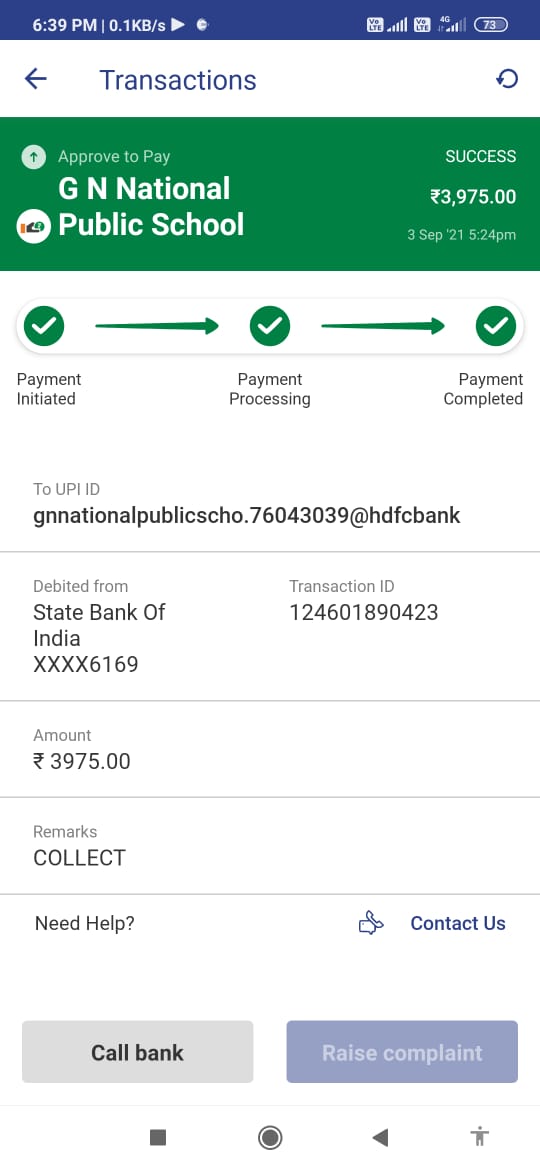
Task: Tap the State Bank Of India account
Action: [x=99, y=638]
